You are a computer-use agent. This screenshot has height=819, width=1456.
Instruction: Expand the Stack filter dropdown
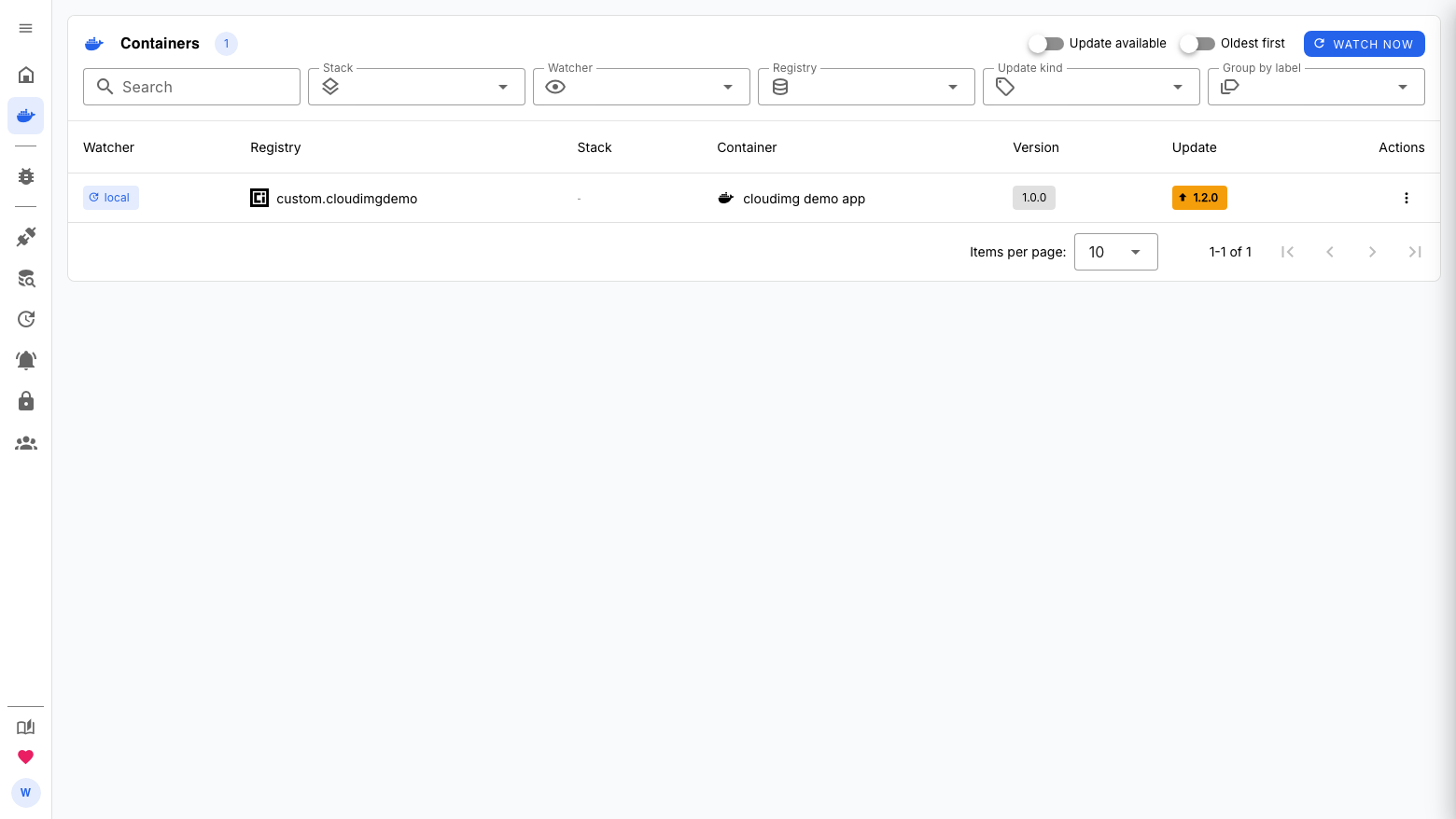(416, 87)
